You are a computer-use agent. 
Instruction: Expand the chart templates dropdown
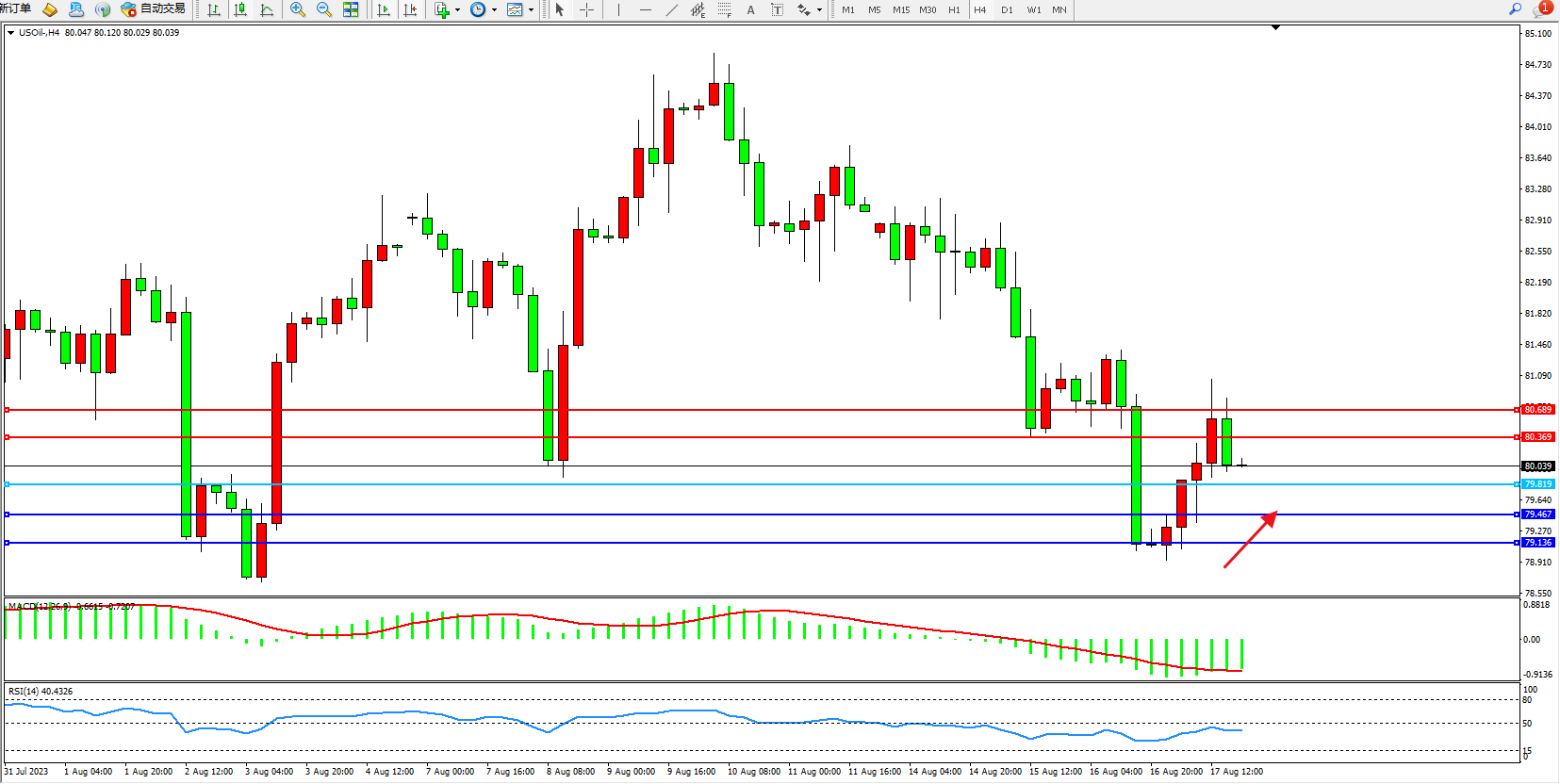(x=531, y=10)
